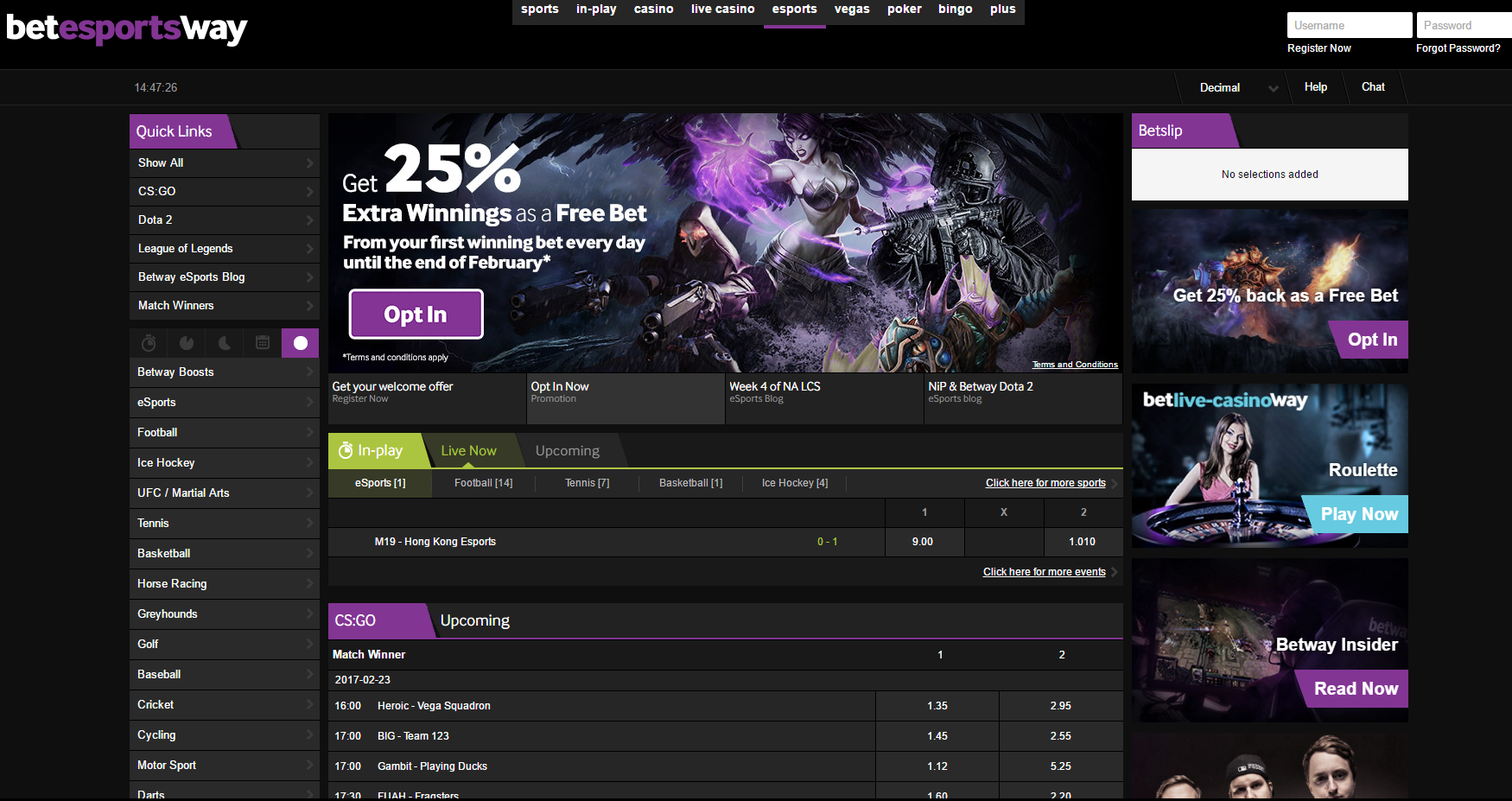The width and height of the screenshot is (1512, 801).
Task: Open the casino top navigation tab
Action: click(x=653, y=10)
